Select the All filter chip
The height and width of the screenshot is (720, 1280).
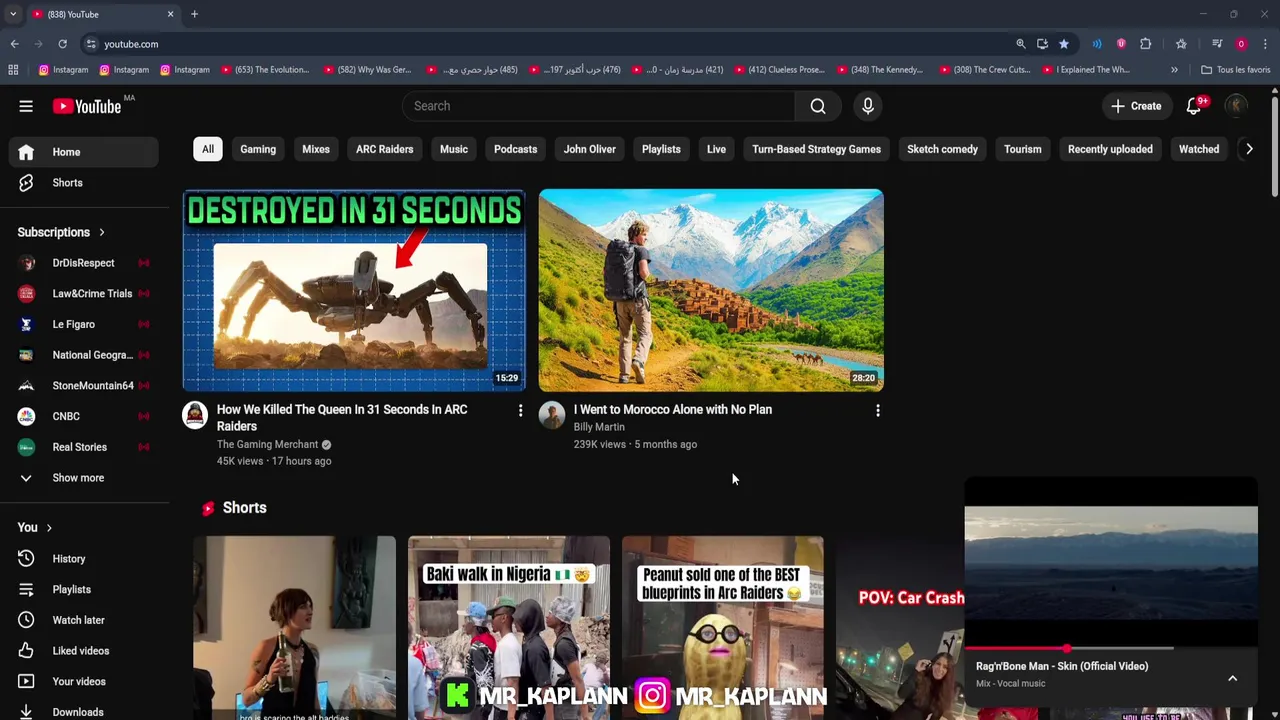pyautogui.click(x=208, y=149)
